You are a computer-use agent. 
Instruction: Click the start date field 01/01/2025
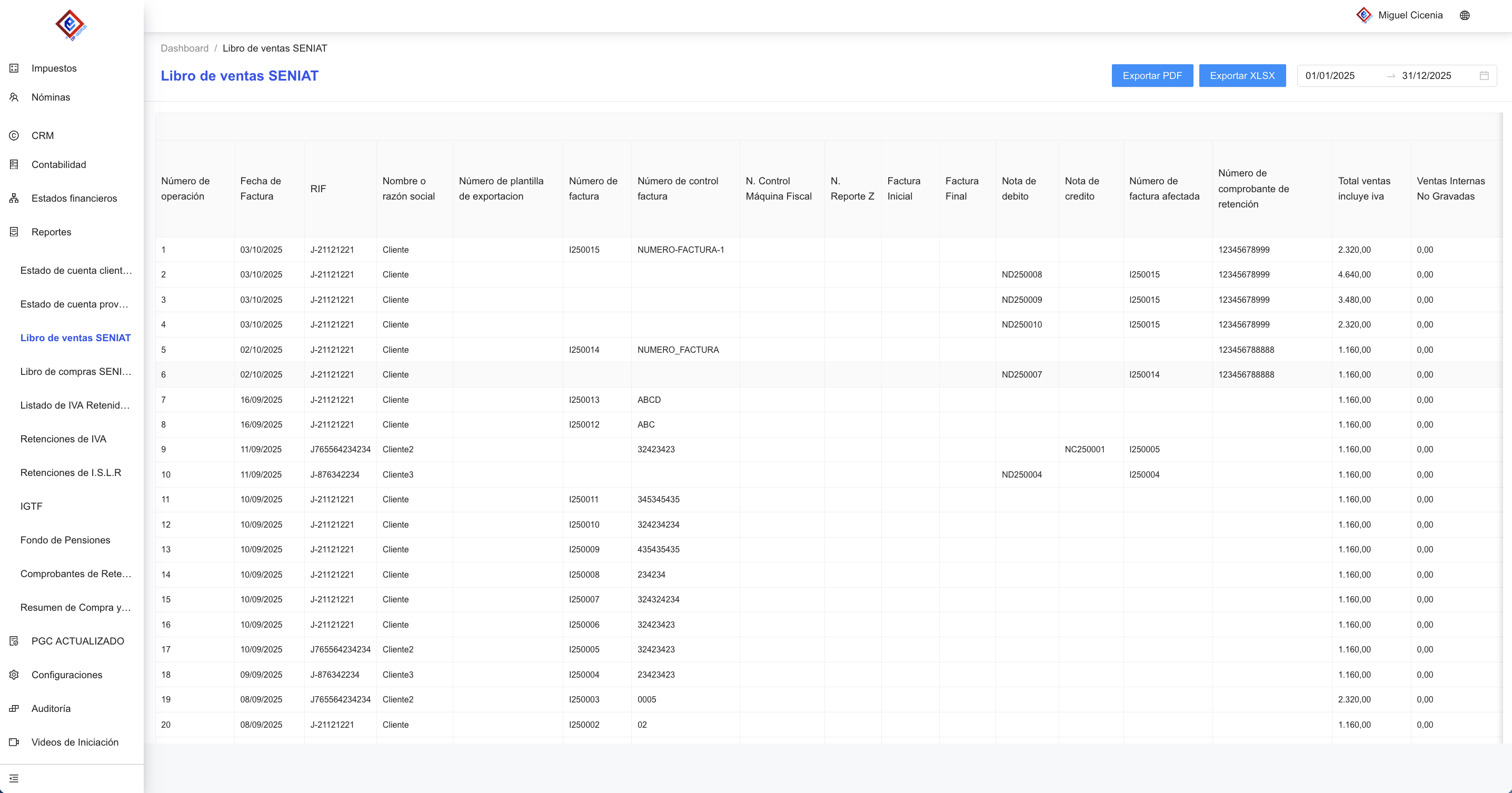pyautogui.click(x=1330, y=76)
